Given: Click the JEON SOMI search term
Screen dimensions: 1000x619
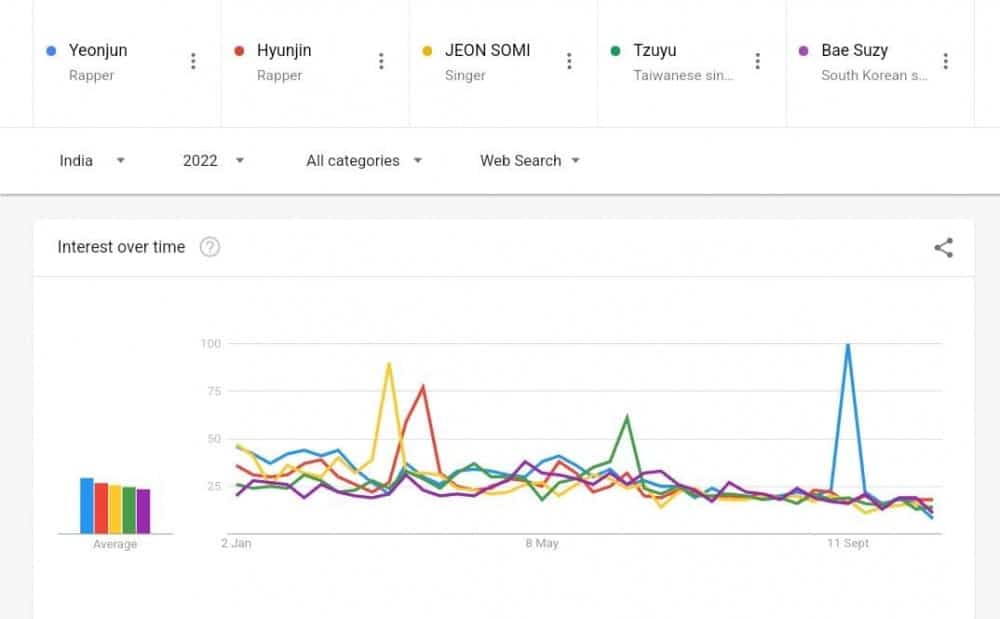Looking at the screenshot, I should pos(487,50).
